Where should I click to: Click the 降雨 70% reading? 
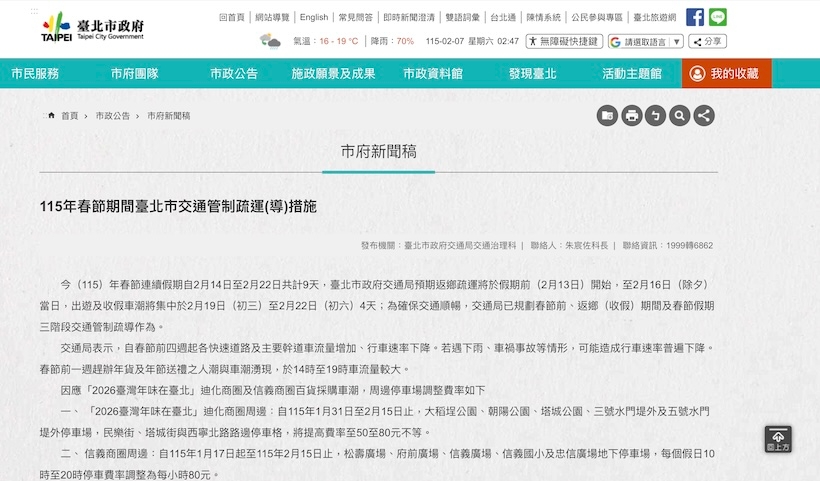(x=392, y=41)
